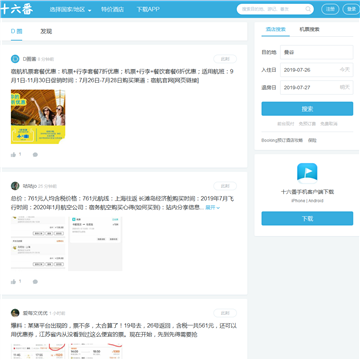This screenshot has height=360, width=360.
Task: Click the magnifier icon in the search bar
Action: click(x=308, y=9)
